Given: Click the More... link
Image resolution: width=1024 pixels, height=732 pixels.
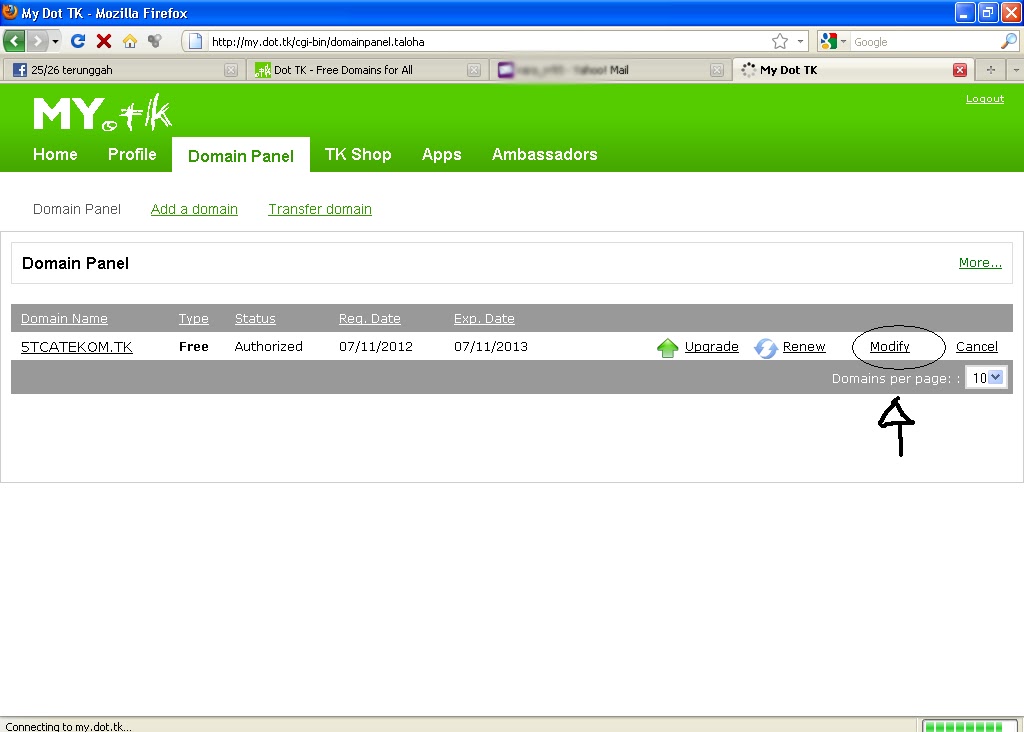Looking at the screenshot, I should [980, 263].
